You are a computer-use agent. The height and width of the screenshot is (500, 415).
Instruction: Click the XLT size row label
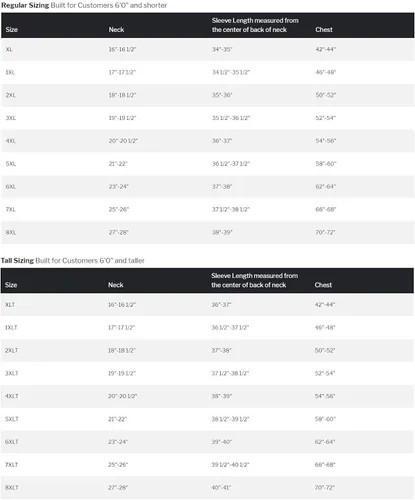[x=10, y=305]
